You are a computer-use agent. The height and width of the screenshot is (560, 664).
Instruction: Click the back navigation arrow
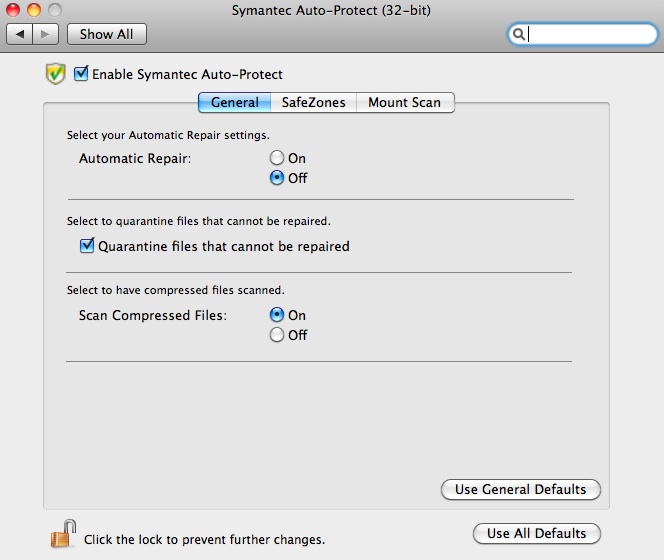point(20,34)
